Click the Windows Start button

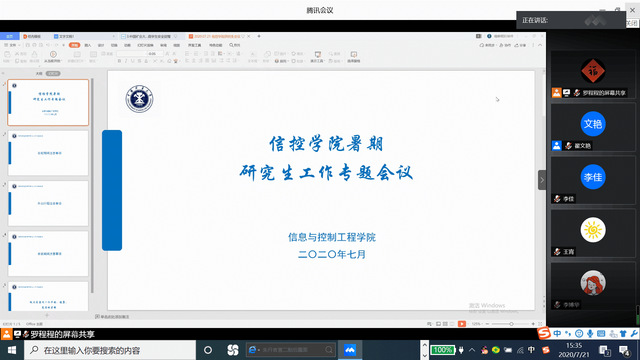tap(12, 350)
